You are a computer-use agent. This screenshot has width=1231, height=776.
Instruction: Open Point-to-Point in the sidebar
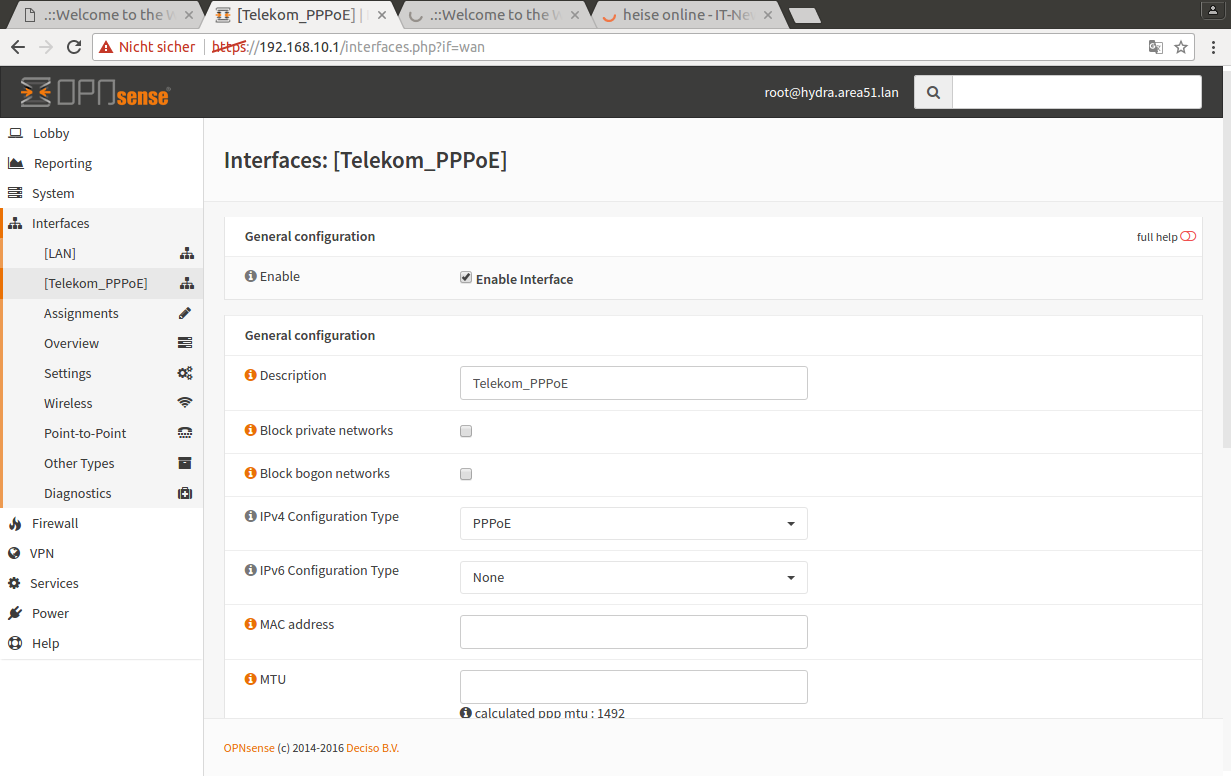point(102,433)
